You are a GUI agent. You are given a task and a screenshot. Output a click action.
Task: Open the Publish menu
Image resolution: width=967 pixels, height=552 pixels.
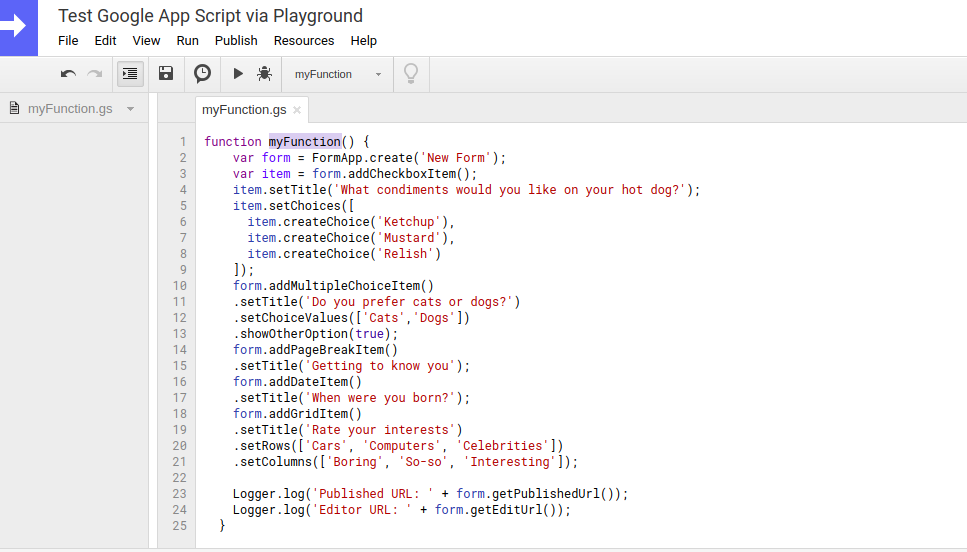(x=236, y=41)
